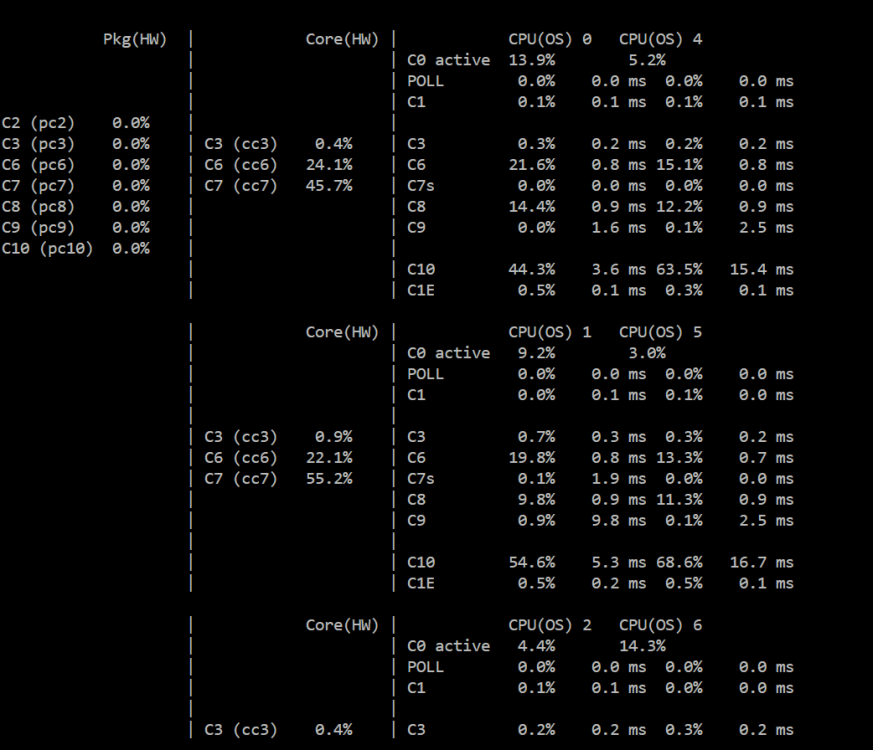Screen dimensions: 873x750
Task: Select the 9.8% C8 value
Action: pyautogui.click(x=536, y=500)
